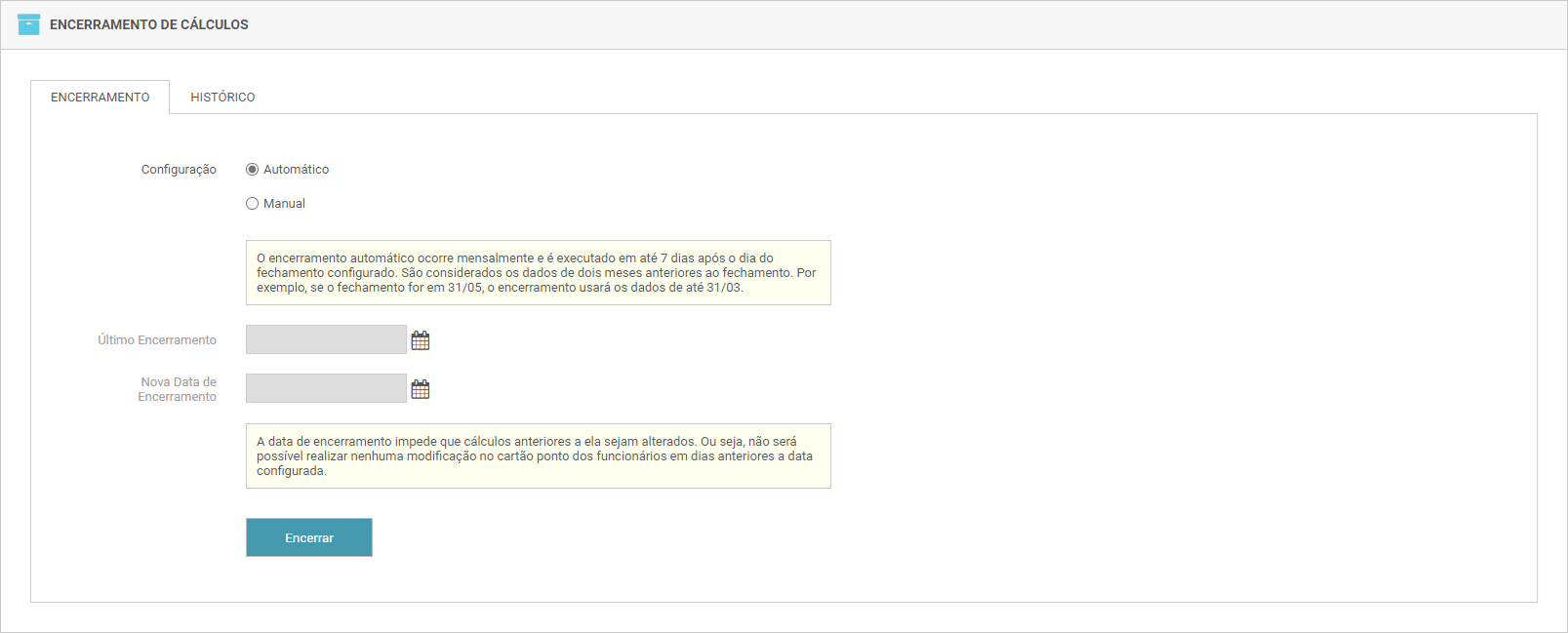Click the automatic closure explanation note
This screenshot has height=633, width=1568.
[x=538, y=273]
